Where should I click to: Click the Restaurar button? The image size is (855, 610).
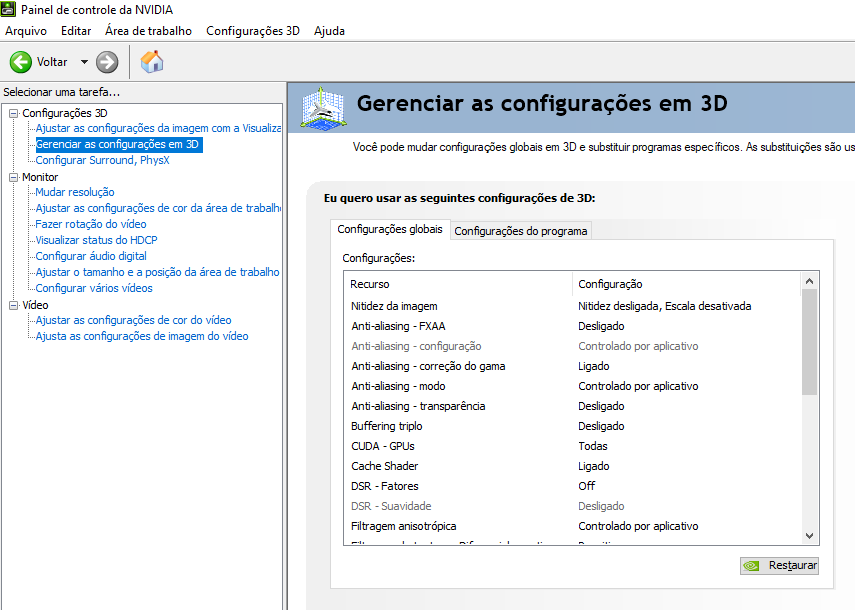(x=779, y=566)
